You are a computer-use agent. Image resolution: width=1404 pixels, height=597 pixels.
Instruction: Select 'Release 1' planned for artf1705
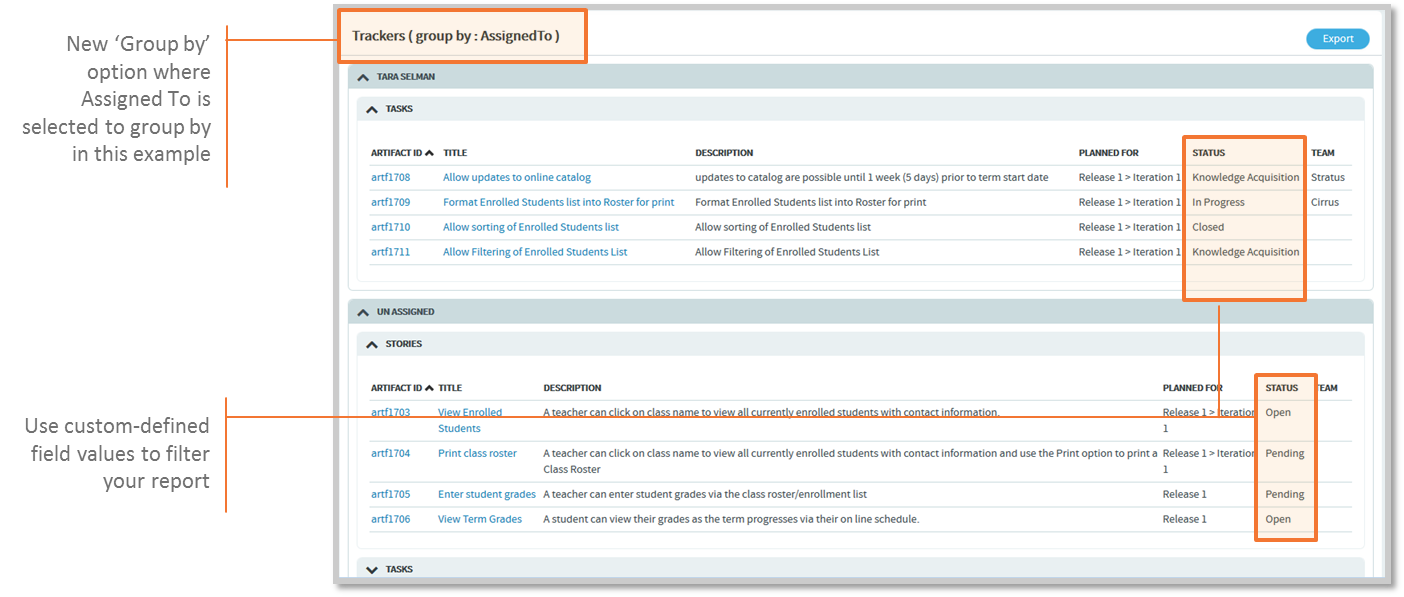pos(1184,494)
